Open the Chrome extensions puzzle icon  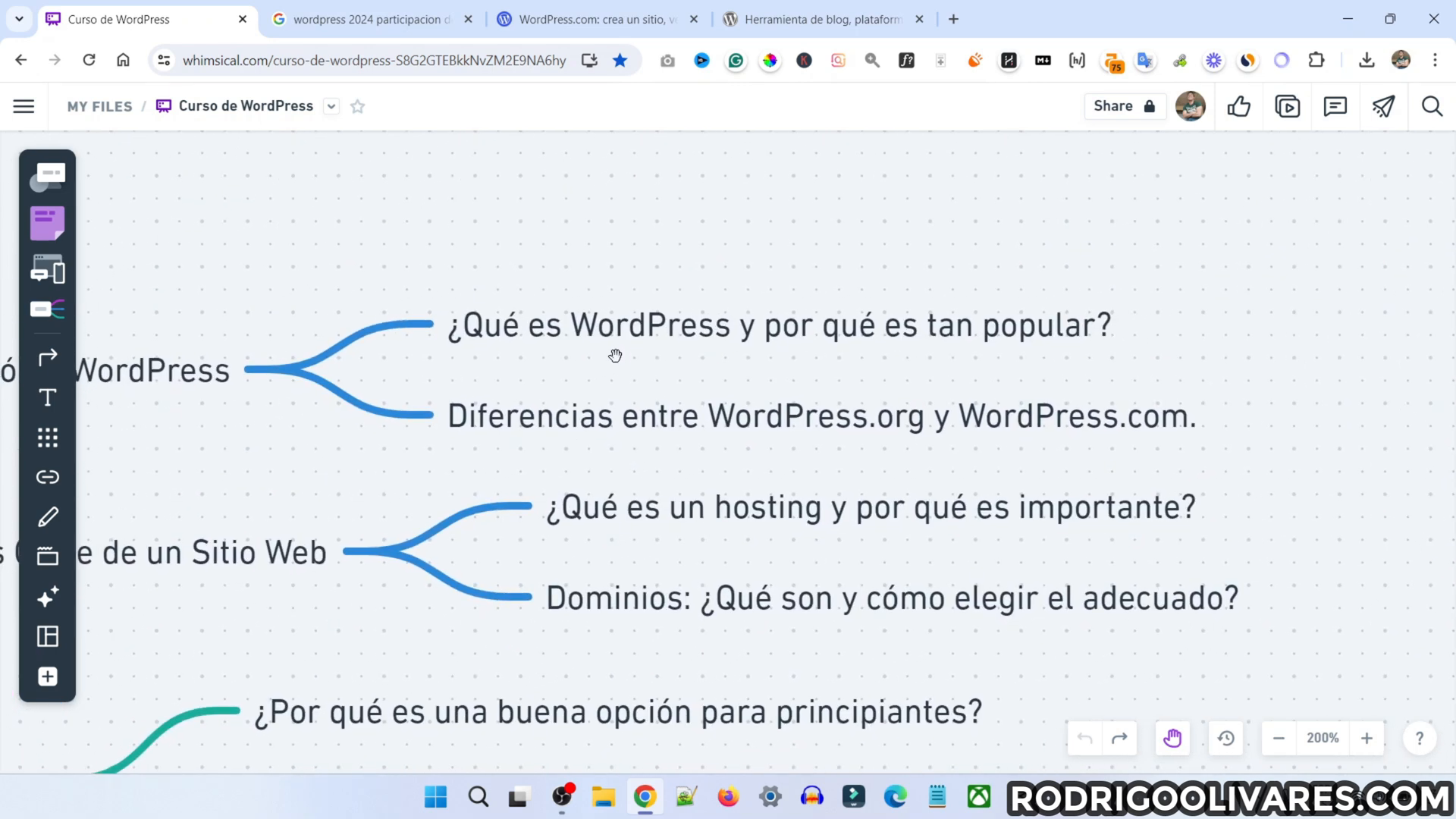pos(1316,60)
